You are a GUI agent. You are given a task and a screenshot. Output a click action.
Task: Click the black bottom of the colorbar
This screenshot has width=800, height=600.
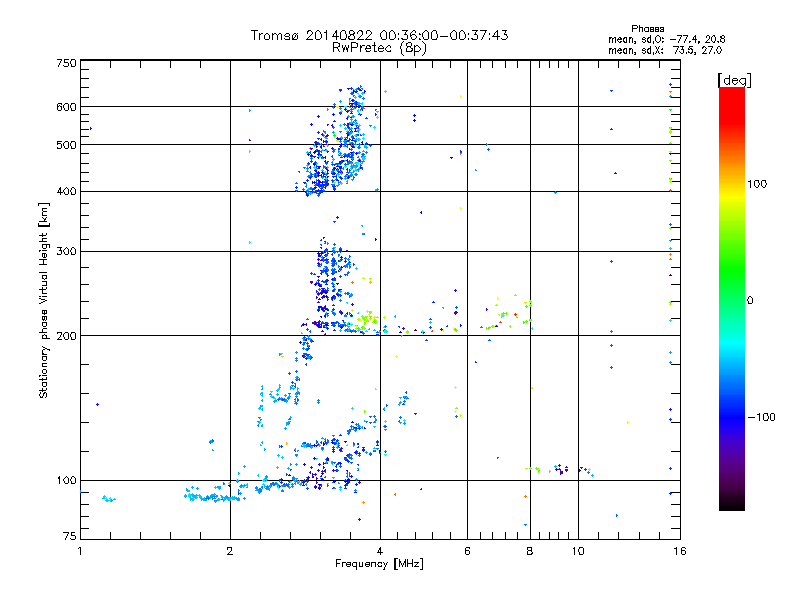tap(732, 505)
